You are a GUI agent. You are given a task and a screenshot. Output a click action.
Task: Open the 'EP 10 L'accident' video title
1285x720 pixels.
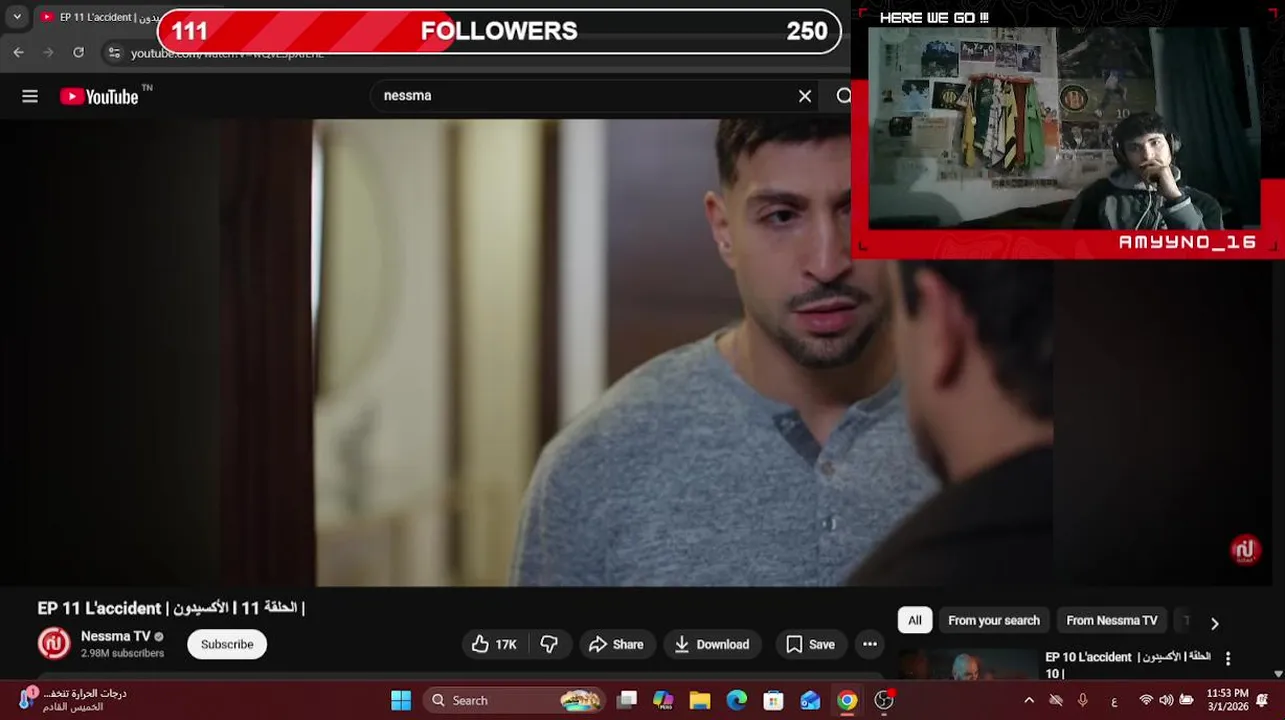click(x=1128, y=665)
